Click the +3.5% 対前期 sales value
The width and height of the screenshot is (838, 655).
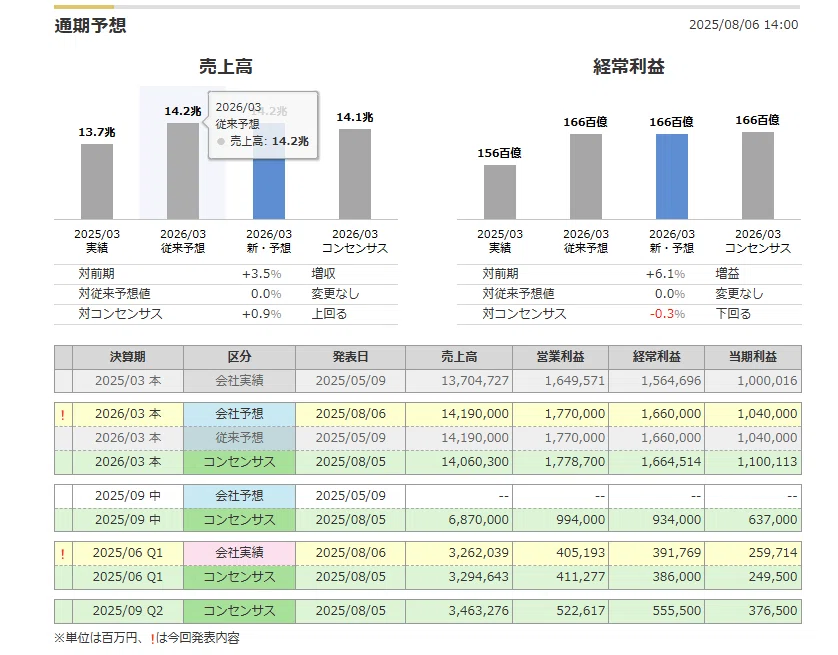tap(261, 274)
